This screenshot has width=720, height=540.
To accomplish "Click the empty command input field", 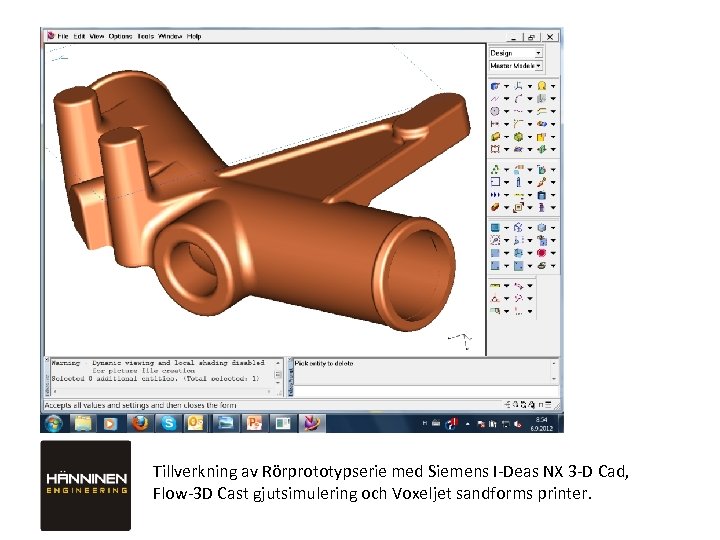I will coord(426,392).
